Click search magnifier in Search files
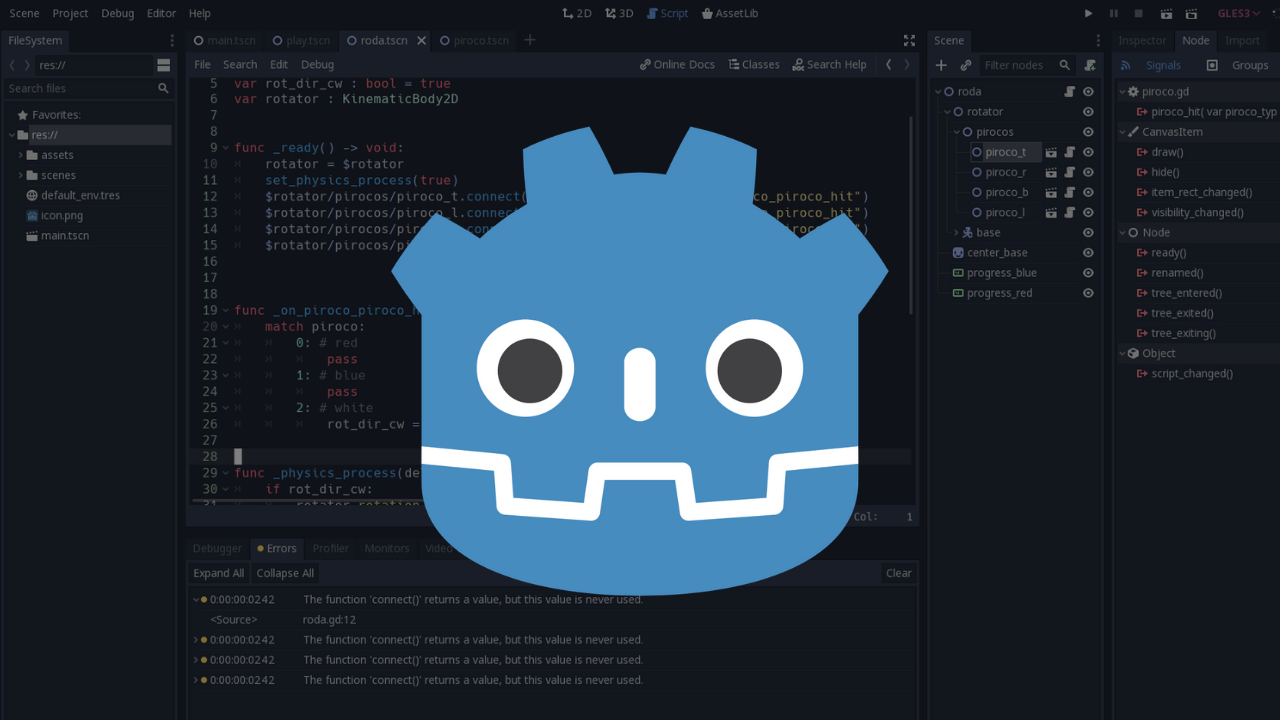The width and height of the screenshot is (1280, 720). 163,89
